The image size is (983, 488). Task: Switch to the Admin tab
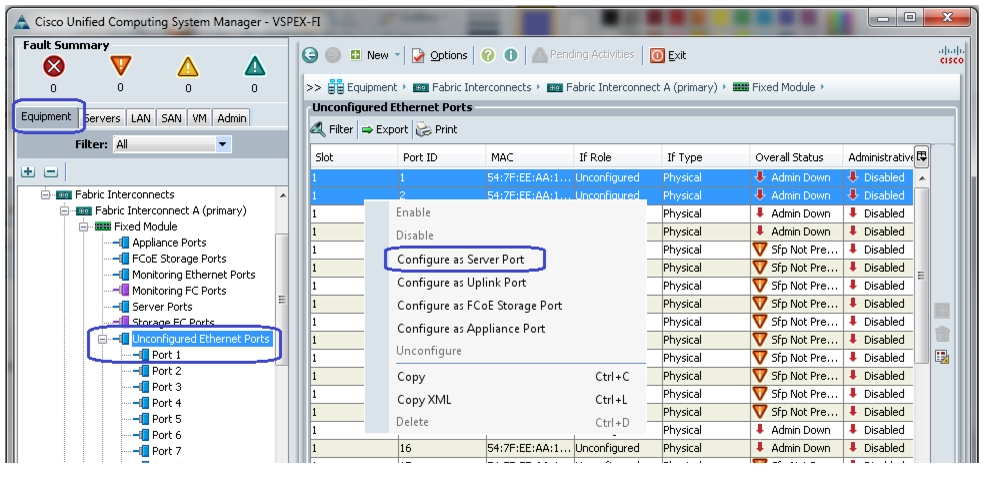(x=231, y=118)
